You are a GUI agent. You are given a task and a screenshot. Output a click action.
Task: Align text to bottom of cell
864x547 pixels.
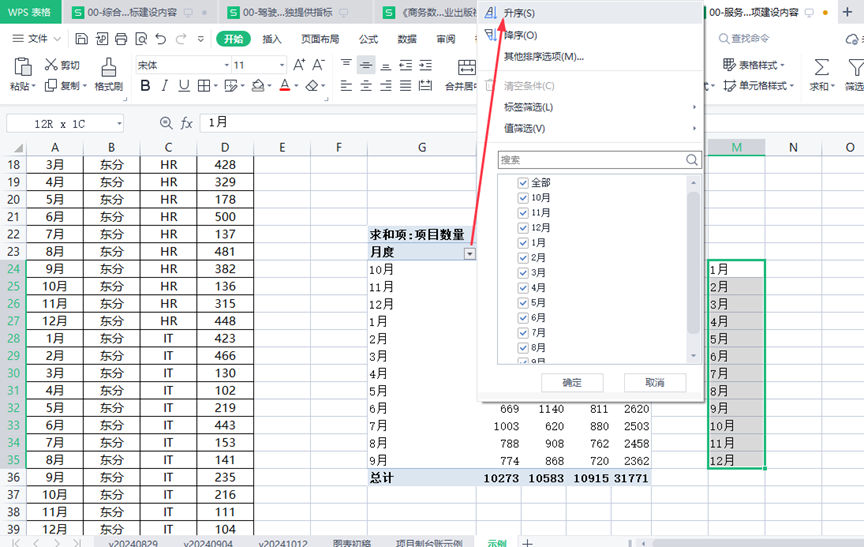click(386, 65)
